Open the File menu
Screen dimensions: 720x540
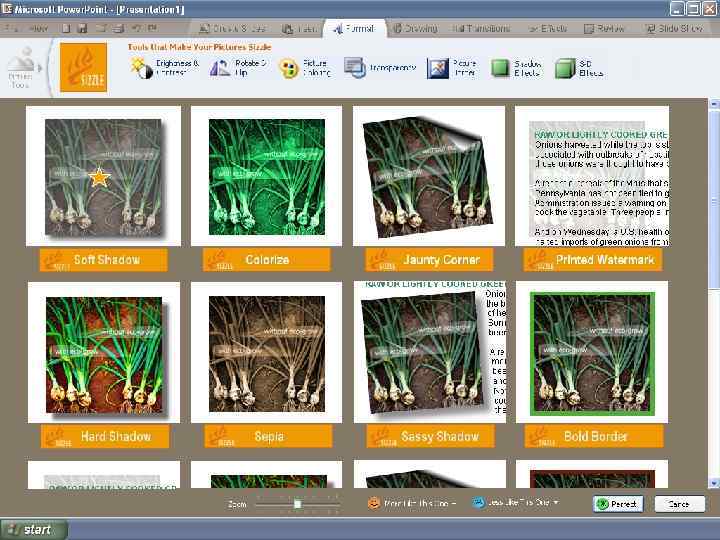pyautogui.click(x=11, y=28)
